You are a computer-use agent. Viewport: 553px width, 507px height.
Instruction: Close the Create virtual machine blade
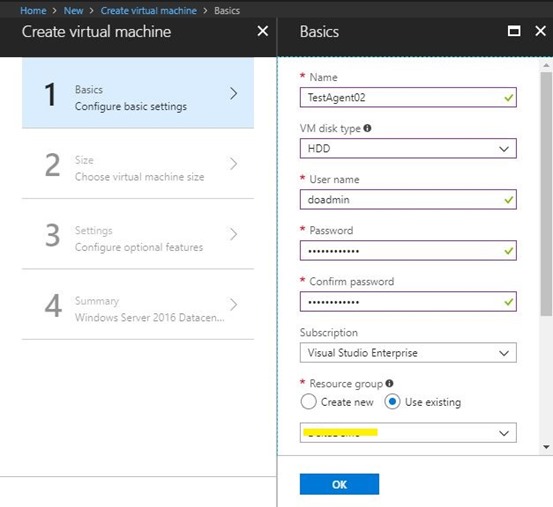tap(263, 31)
